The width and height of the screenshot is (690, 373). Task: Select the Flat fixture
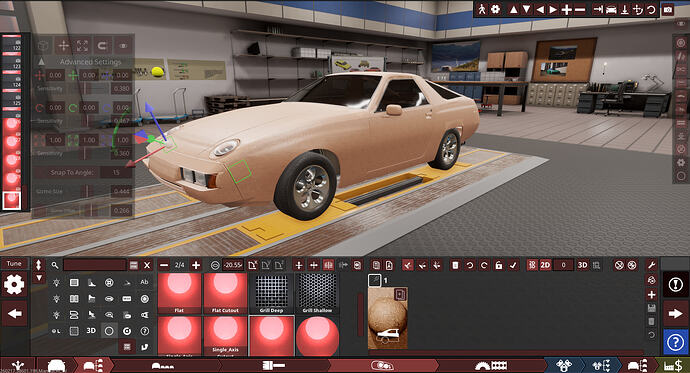(180, 293)
